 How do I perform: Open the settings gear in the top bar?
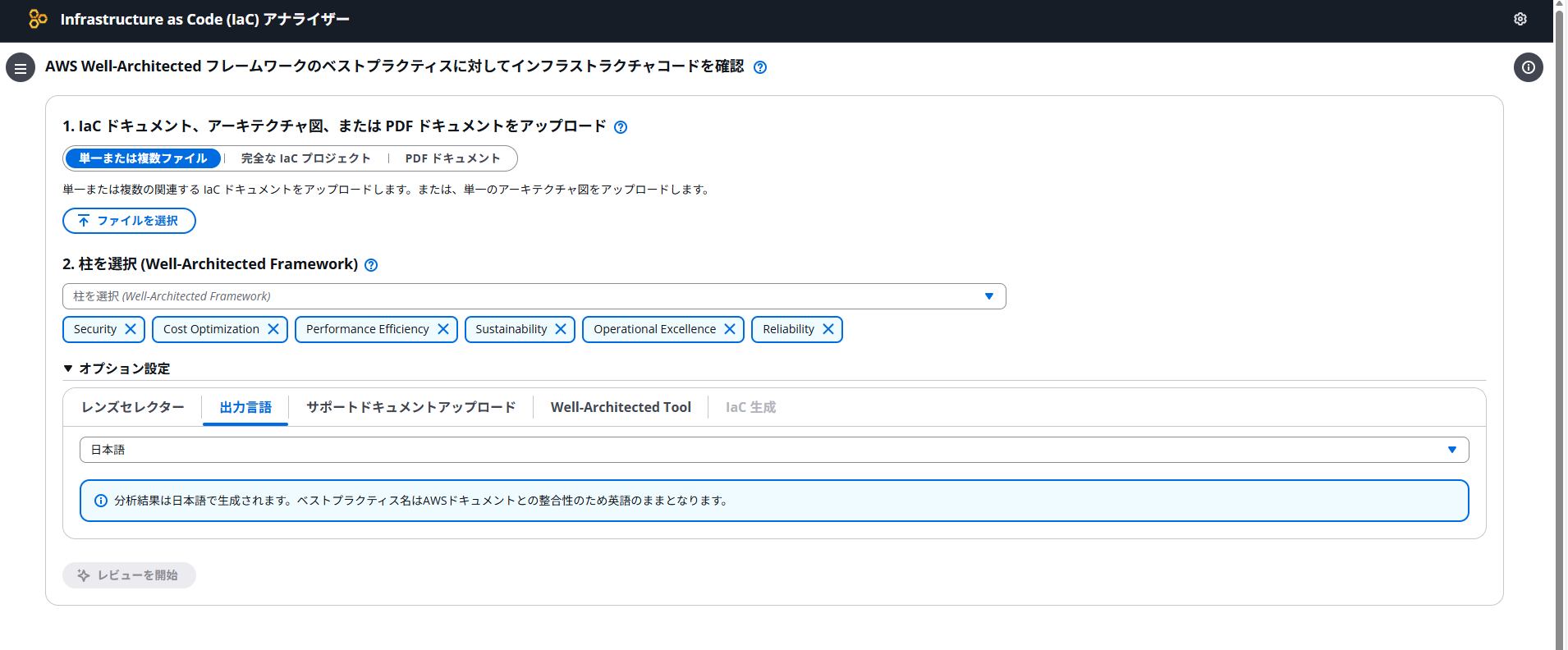click(1520, 19)
